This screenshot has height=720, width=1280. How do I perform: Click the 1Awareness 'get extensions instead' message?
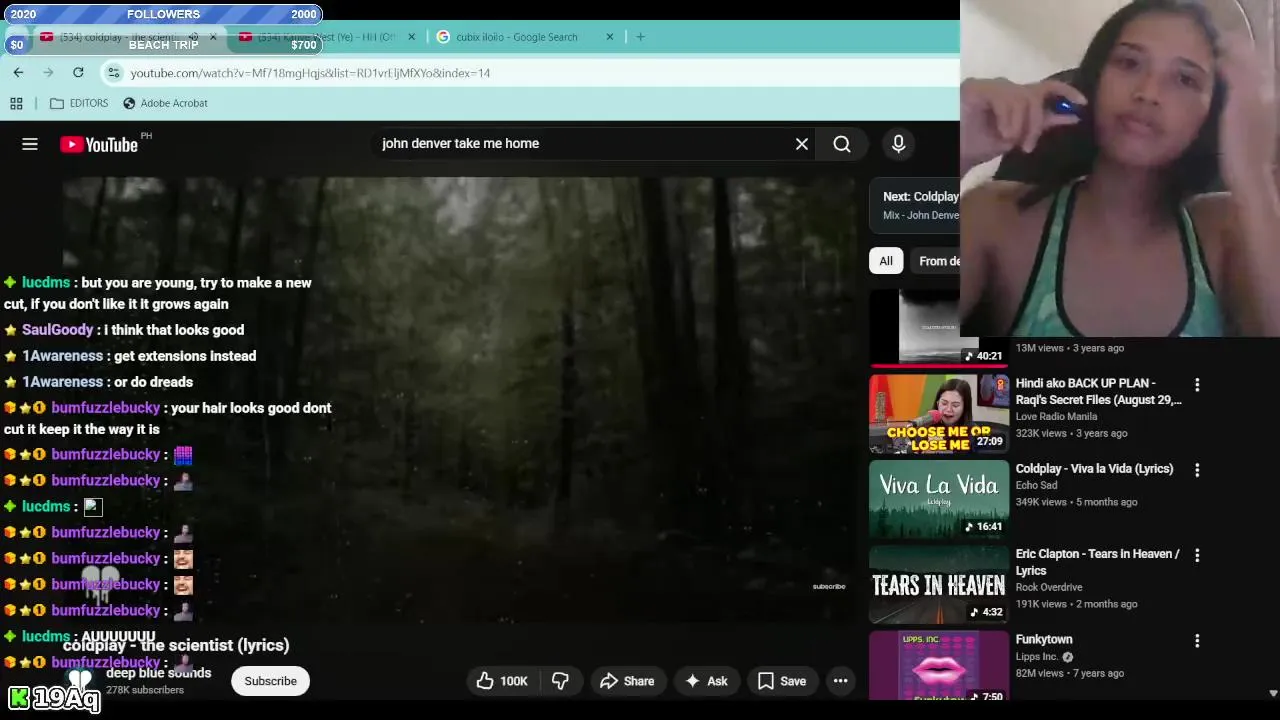(185, 356)
